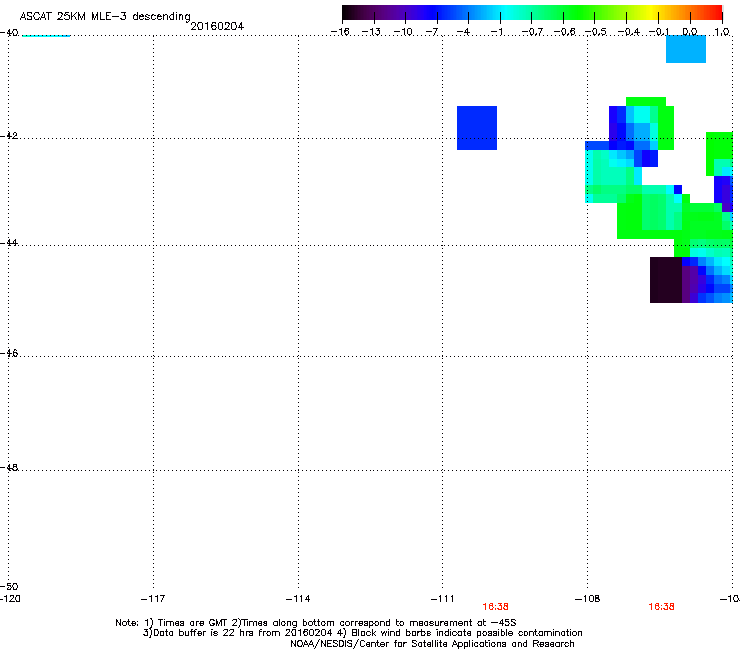The height and width of the screenshot is (650, 740).
Task: Click the red '16:38' time between -111 and -108
Action: [495, 607]
